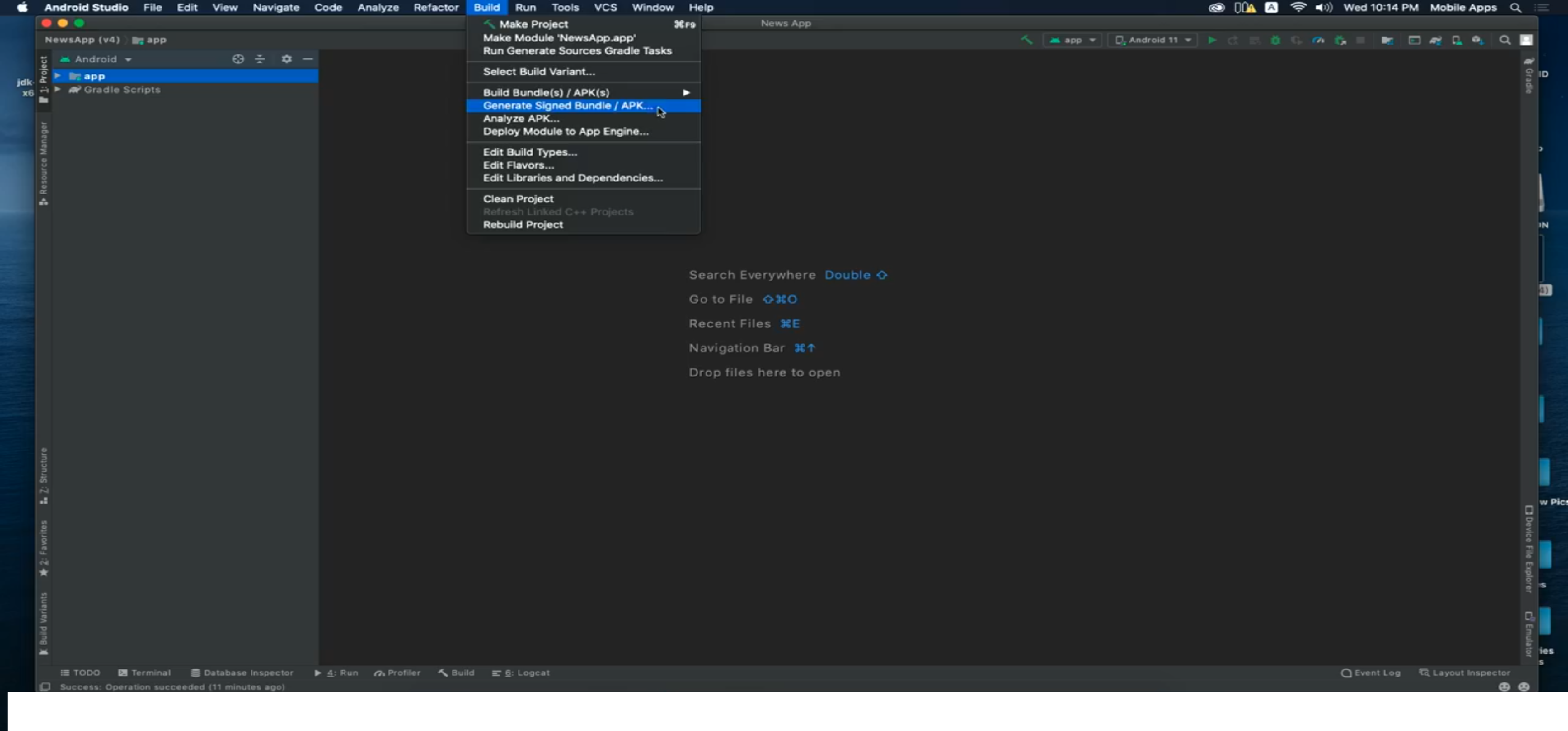The image size is (1568, 731).
Task: Toggle the 2: Favorites tool window stripe
Action: (x=43, y=548)
